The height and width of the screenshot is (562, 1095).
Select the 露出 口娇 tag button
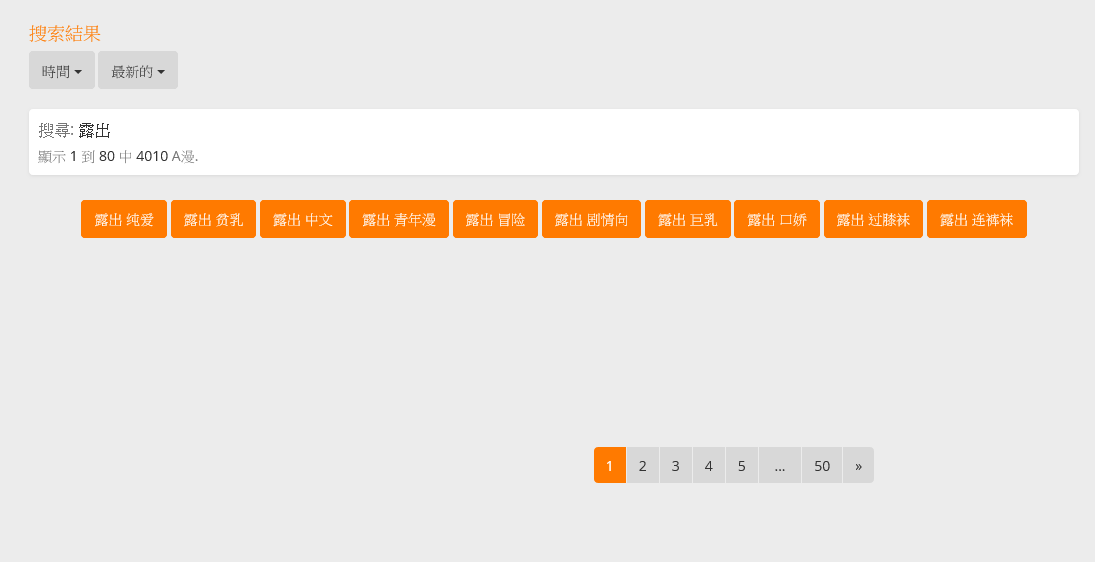click(x=776, y=220)
